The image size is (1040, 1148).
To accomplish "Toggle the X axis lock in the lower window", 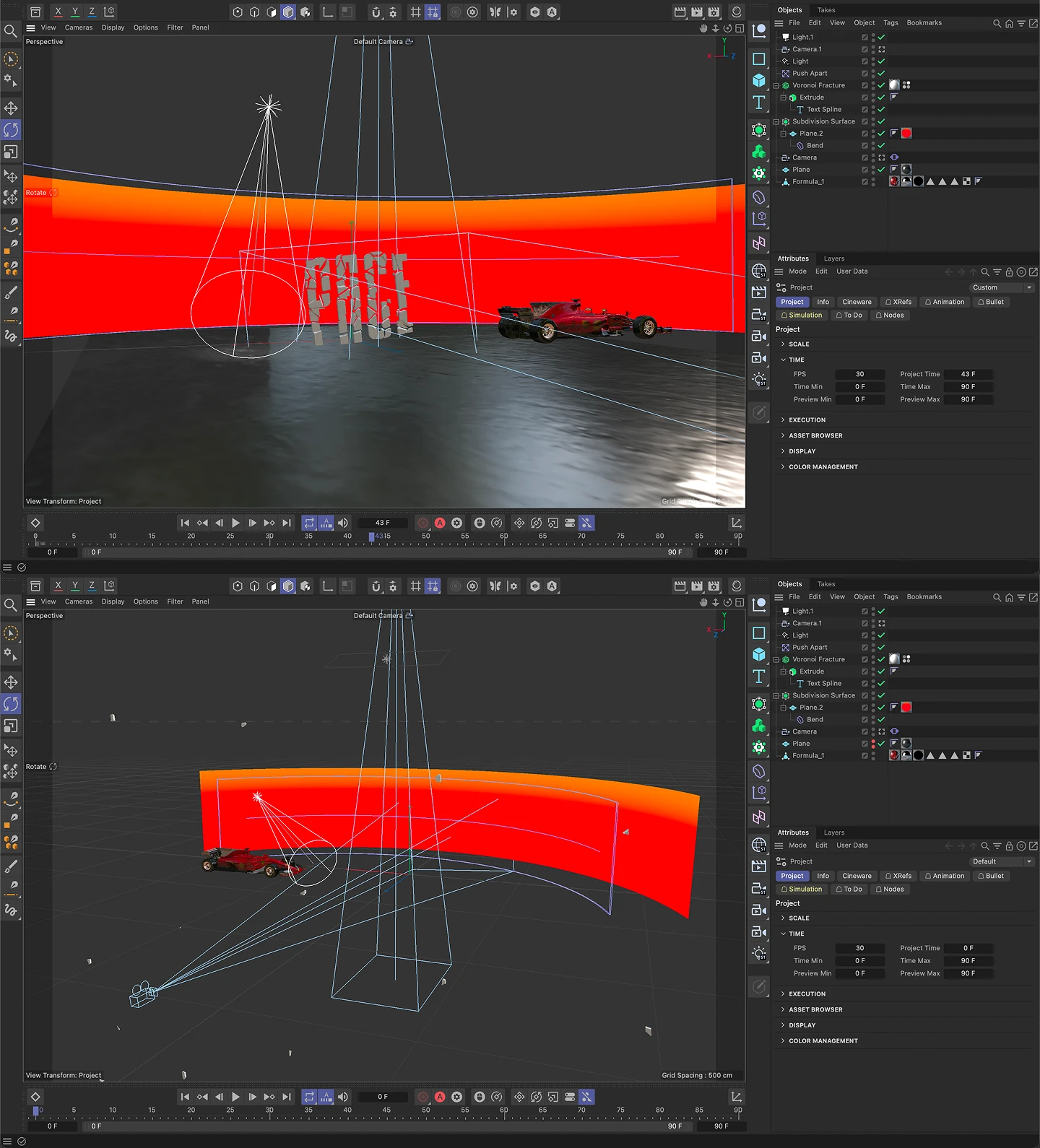I will (58, 586).
